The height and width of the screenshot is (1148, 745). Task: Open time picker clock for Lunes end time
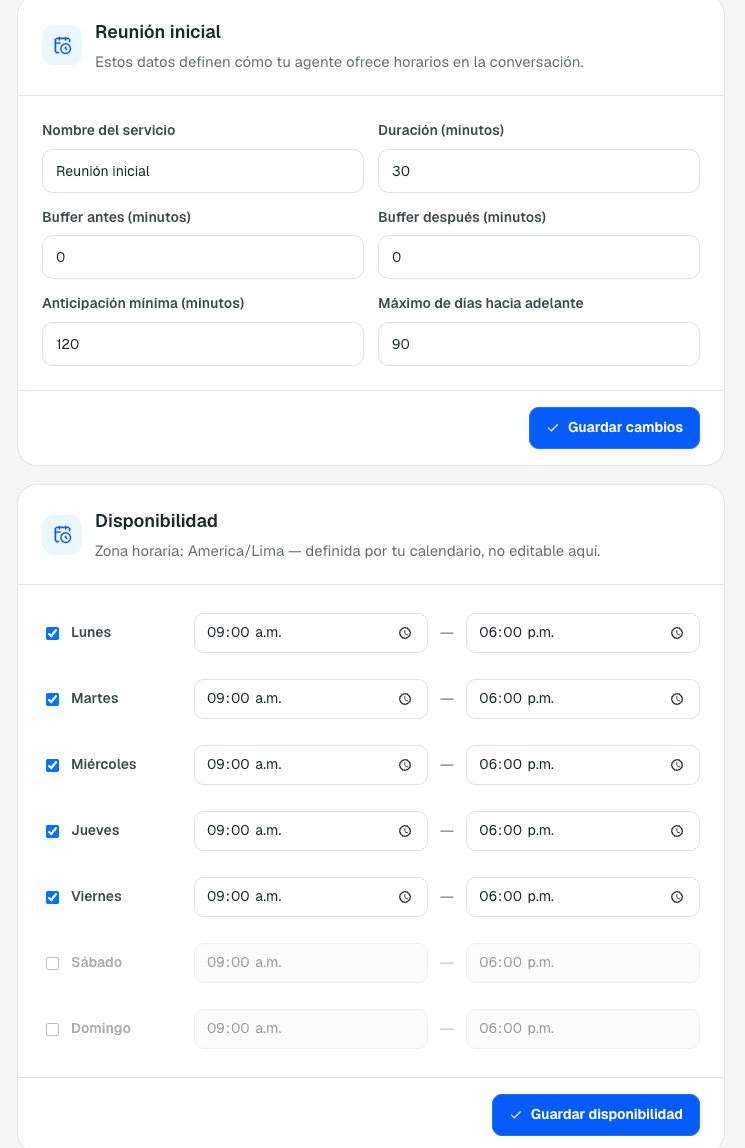[x=677, y=633]
